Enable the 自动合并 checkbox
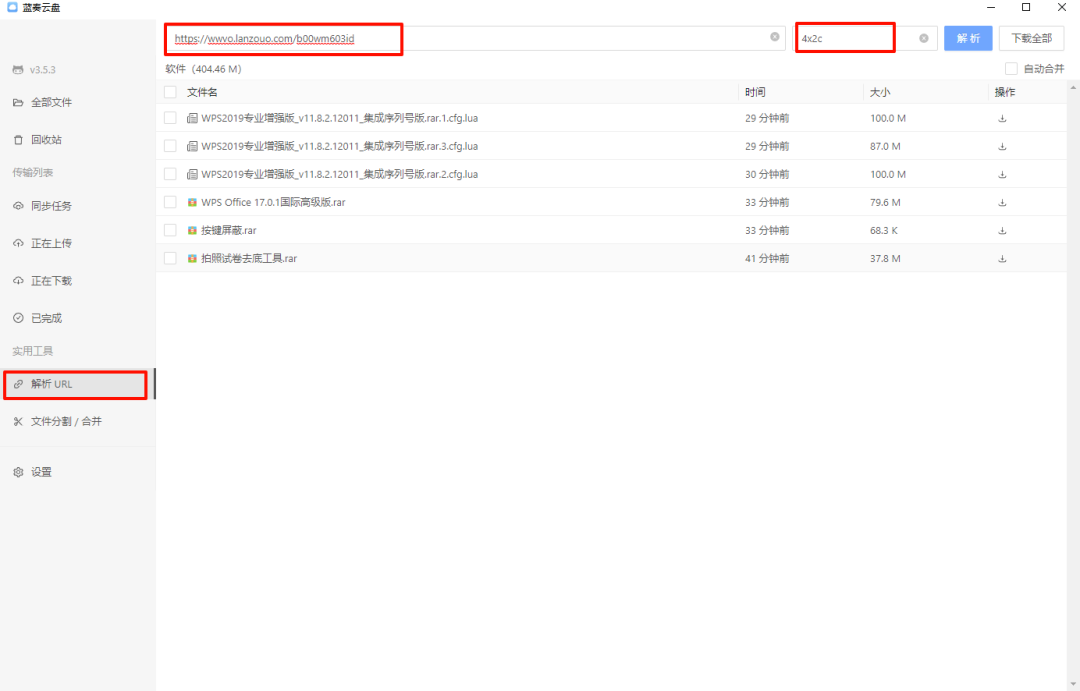Image resolution: width=1080 pixels, height=691 pixels. click(x=1011, y=68)
